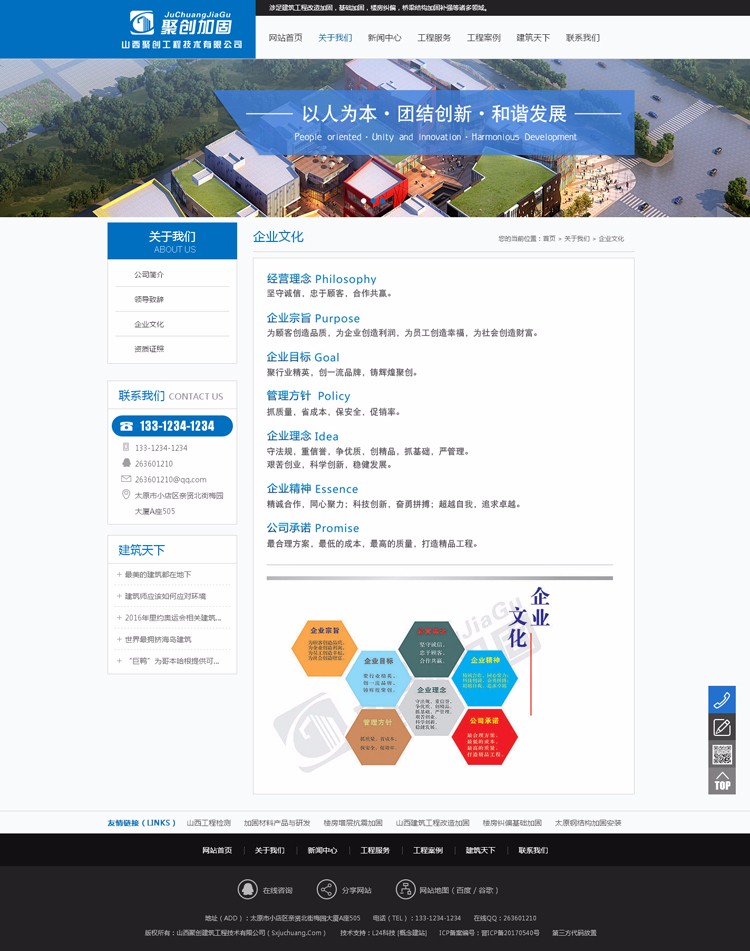Open 关于我们 in the top navigation
The width and height of the screenshot is (750, 951).
[335, 38]
